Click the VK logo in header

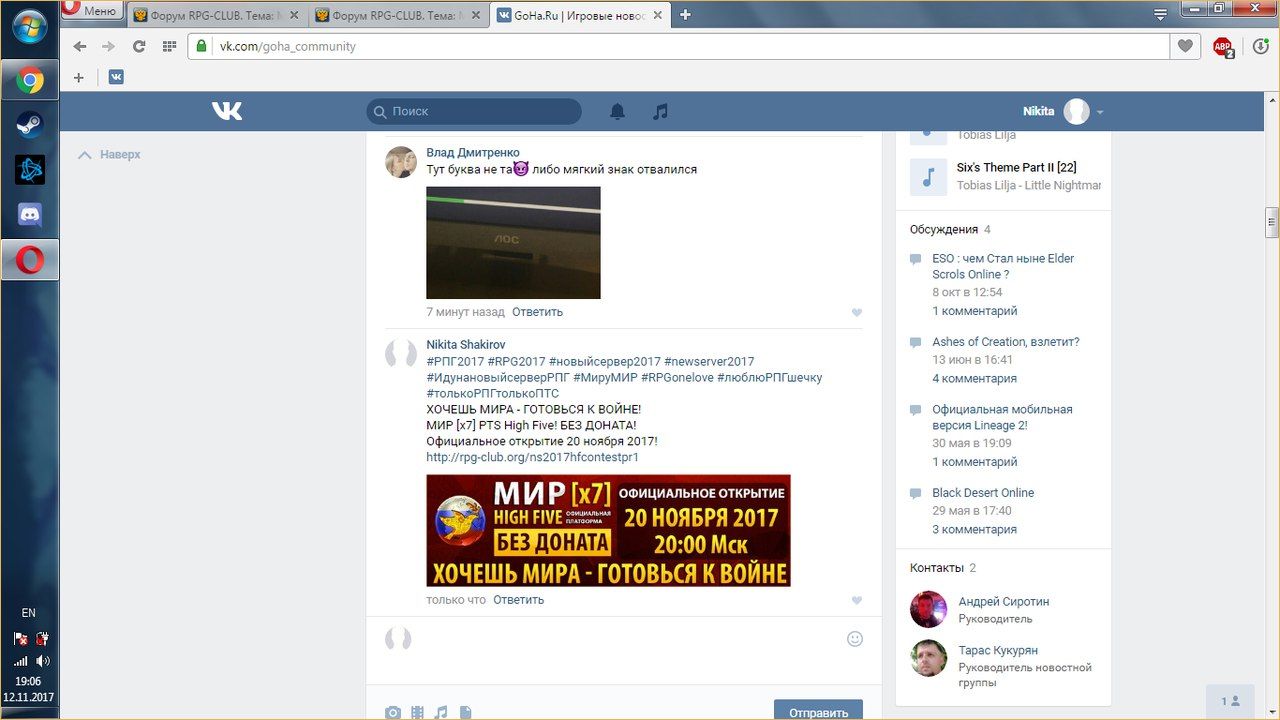click(x=227, y=112)
